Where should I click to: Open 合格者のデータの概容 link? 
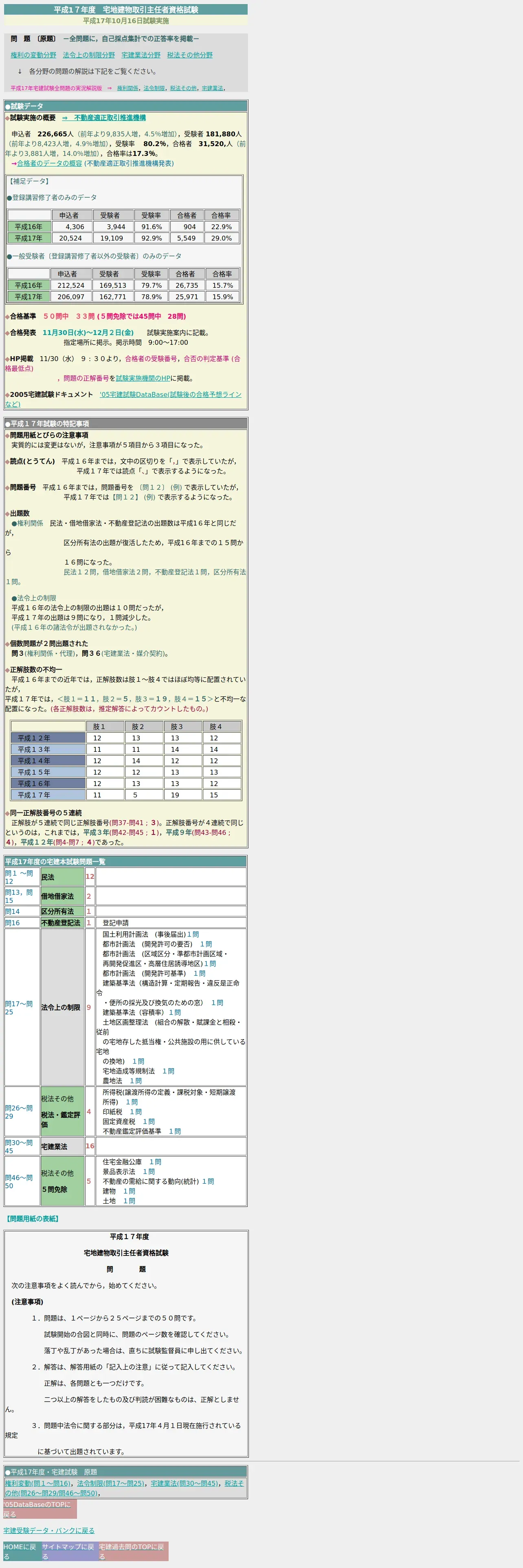[49, 163]
